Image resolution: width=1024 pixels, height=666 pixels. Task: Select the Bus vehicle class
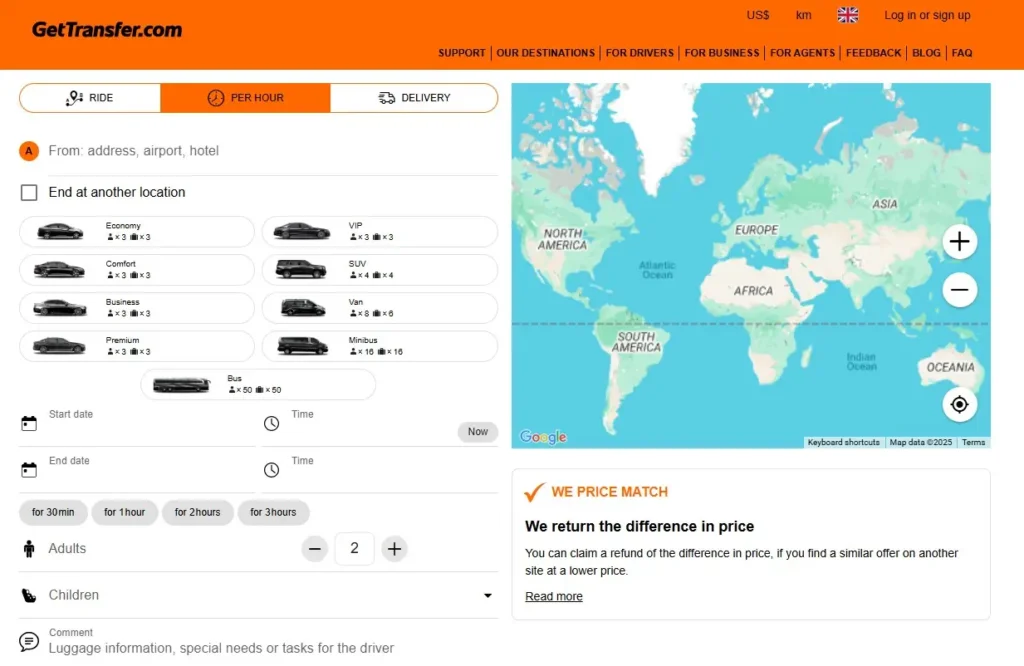(258, 384)
